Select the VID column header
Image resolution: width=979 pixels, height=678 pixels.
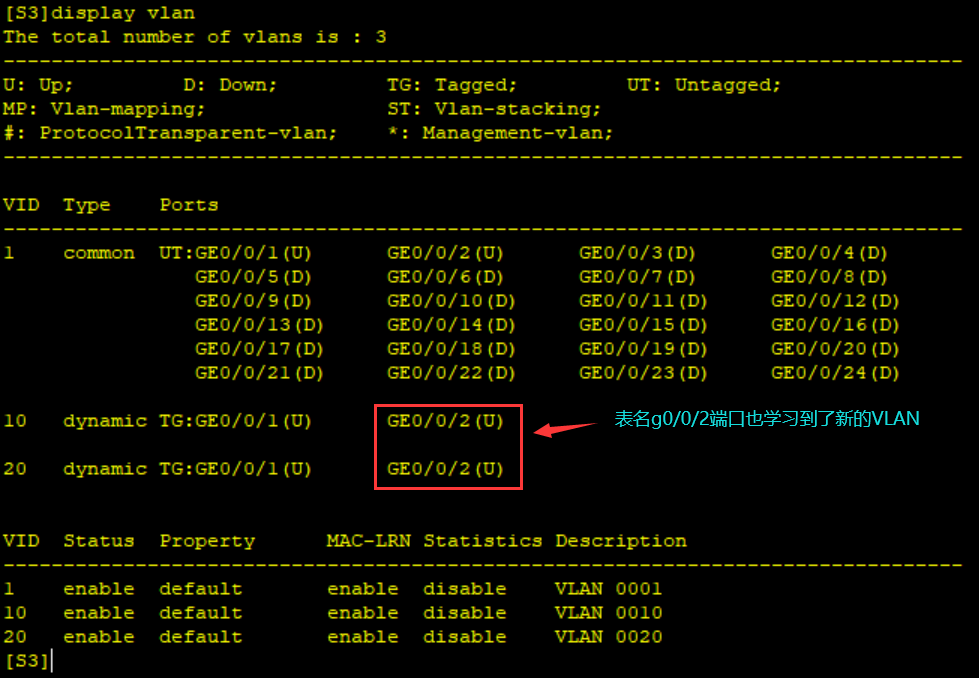coord(20,204)
